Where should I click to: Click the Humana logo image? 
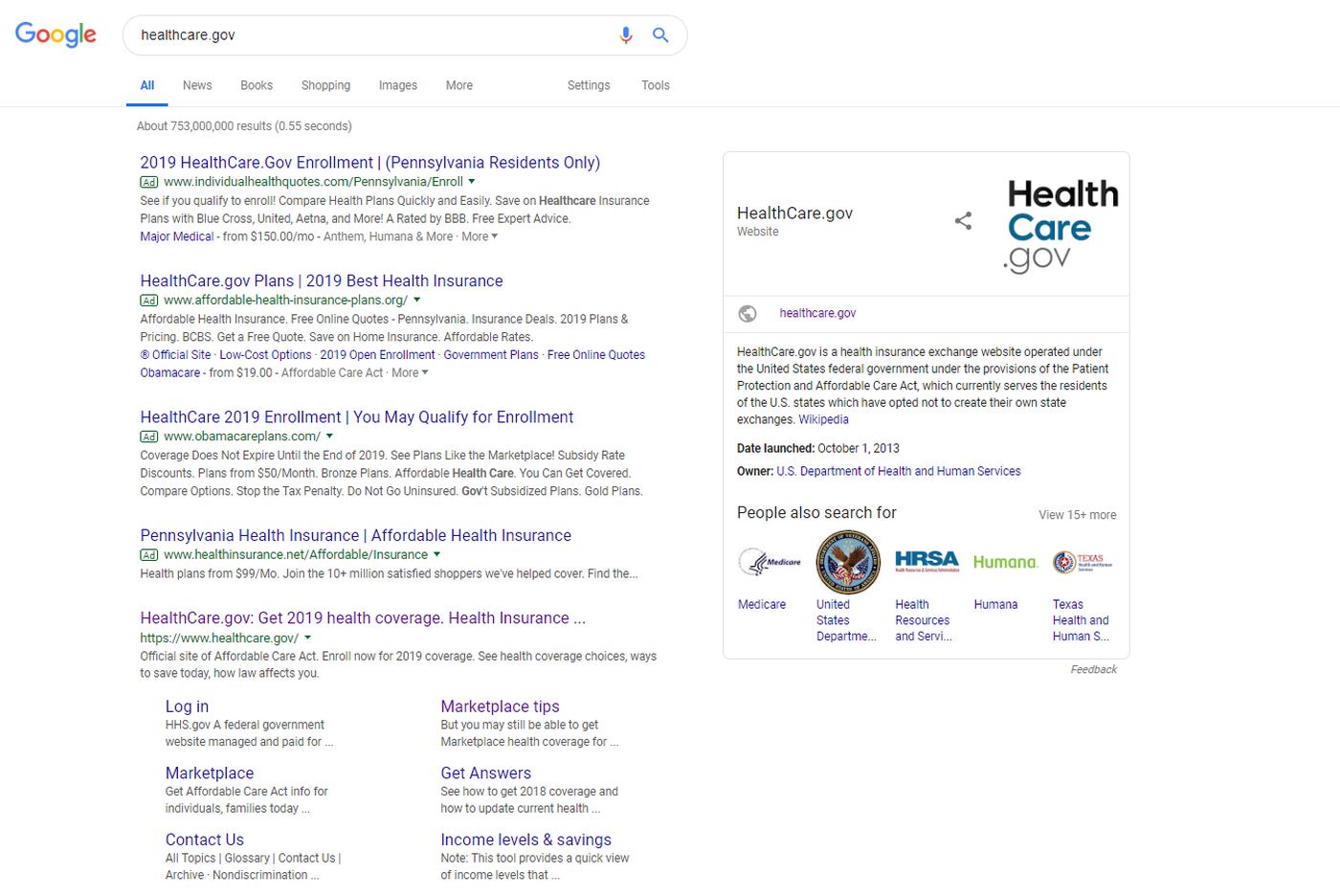(1005, 562)
